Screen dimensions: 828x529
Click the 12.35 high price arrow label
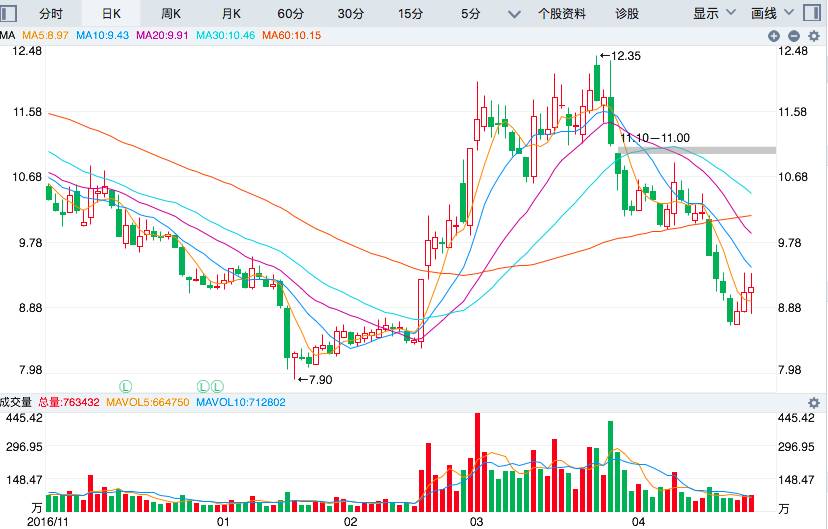click(618, 56)
